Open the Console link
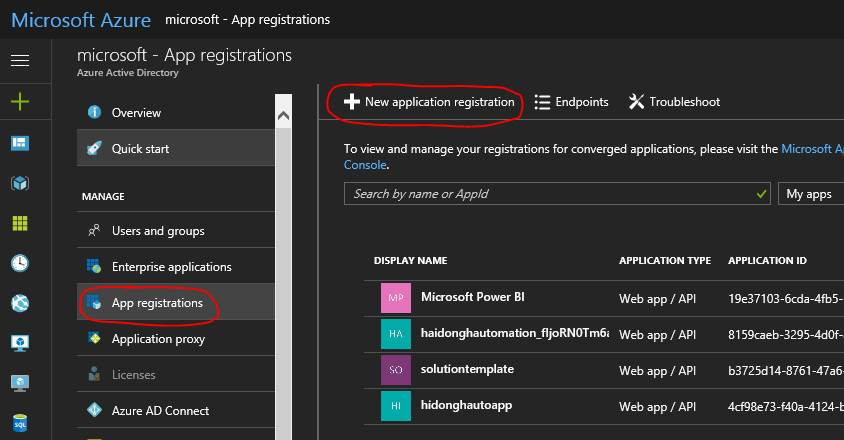Screen dimensions: 844x440 pyautogui.click(x=365, y=165)
